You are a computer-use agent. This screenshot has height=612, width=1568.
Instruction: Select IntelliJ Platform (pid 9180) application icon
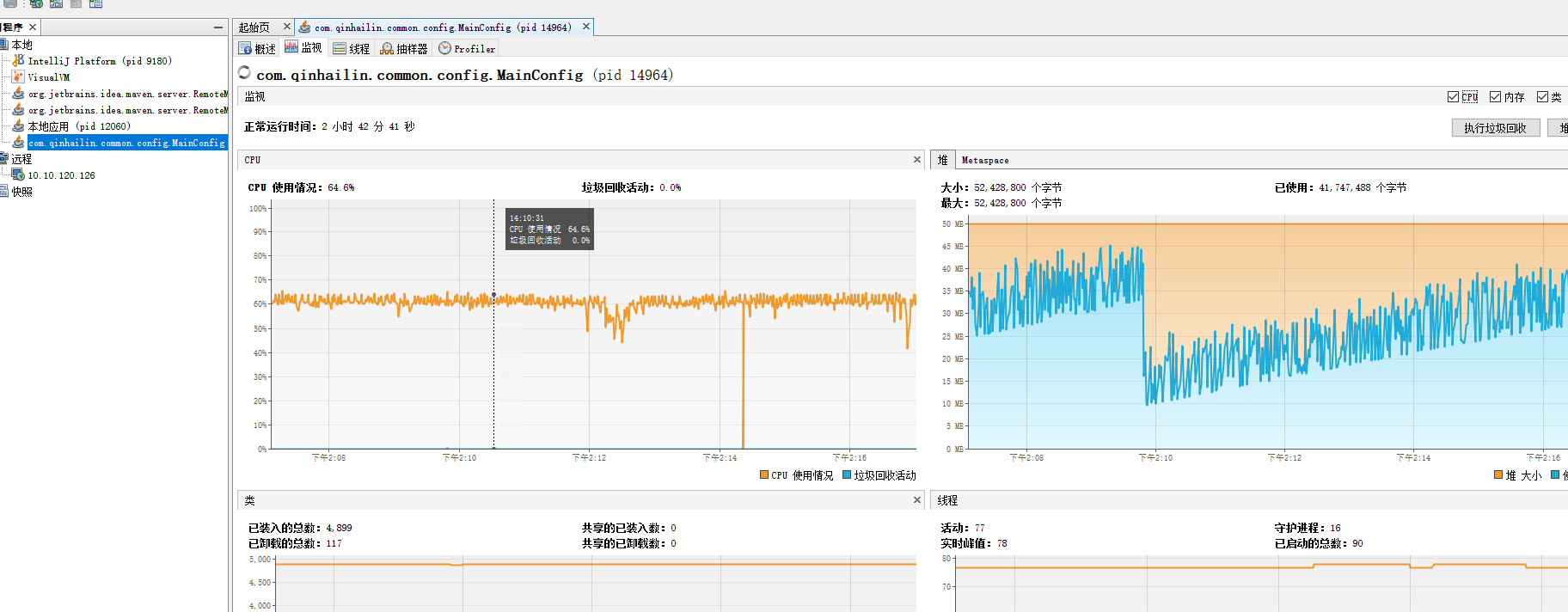tap(18, 61)
